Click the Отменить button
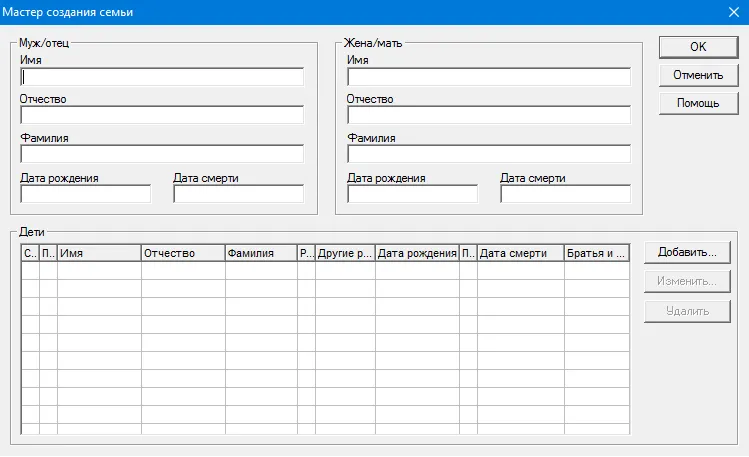The height and width of the screenshot is (457, 749). [698, 75]
